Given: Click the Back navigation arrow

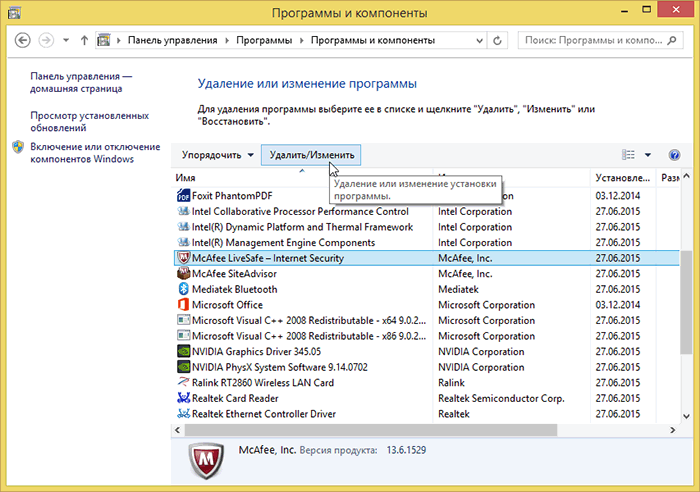Looking at the screenshot, I should (23, 40).
